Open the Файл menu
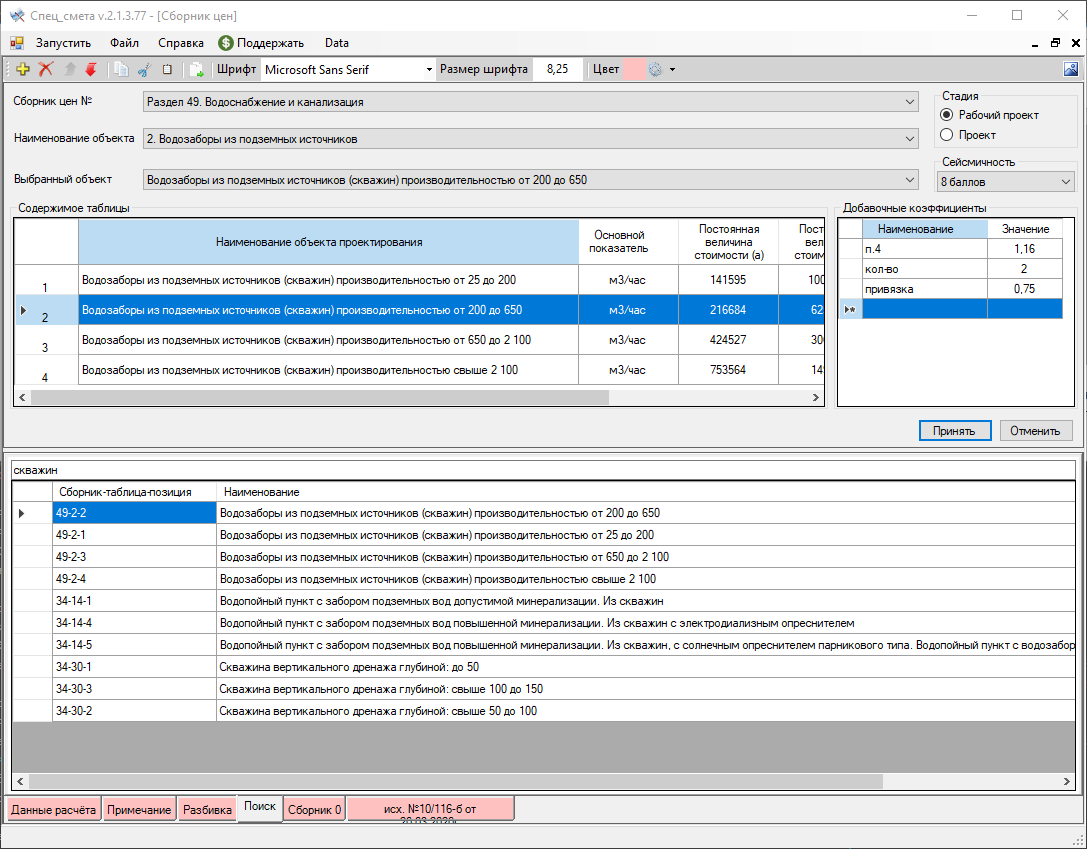 pos(124,43)
